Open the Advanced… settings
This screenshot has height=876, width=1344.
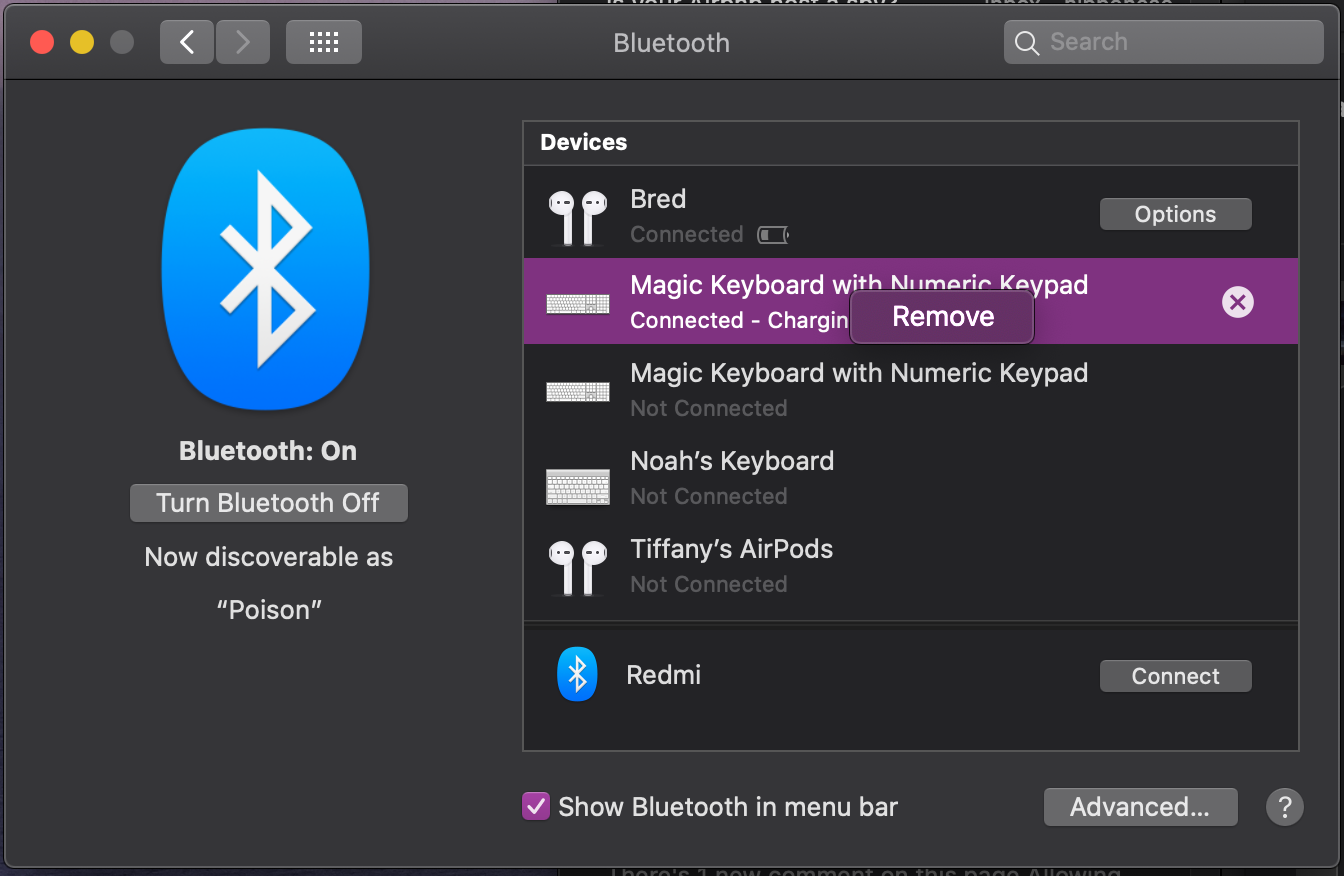pos(1141,807)
